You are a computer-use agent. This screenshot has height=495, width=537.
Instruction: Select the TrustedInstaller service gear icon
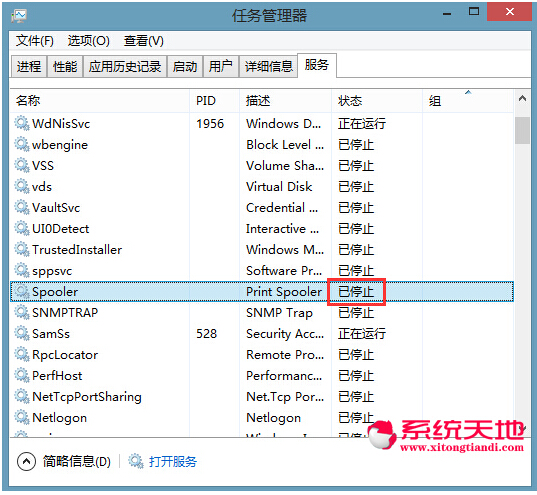pos(22,249)
